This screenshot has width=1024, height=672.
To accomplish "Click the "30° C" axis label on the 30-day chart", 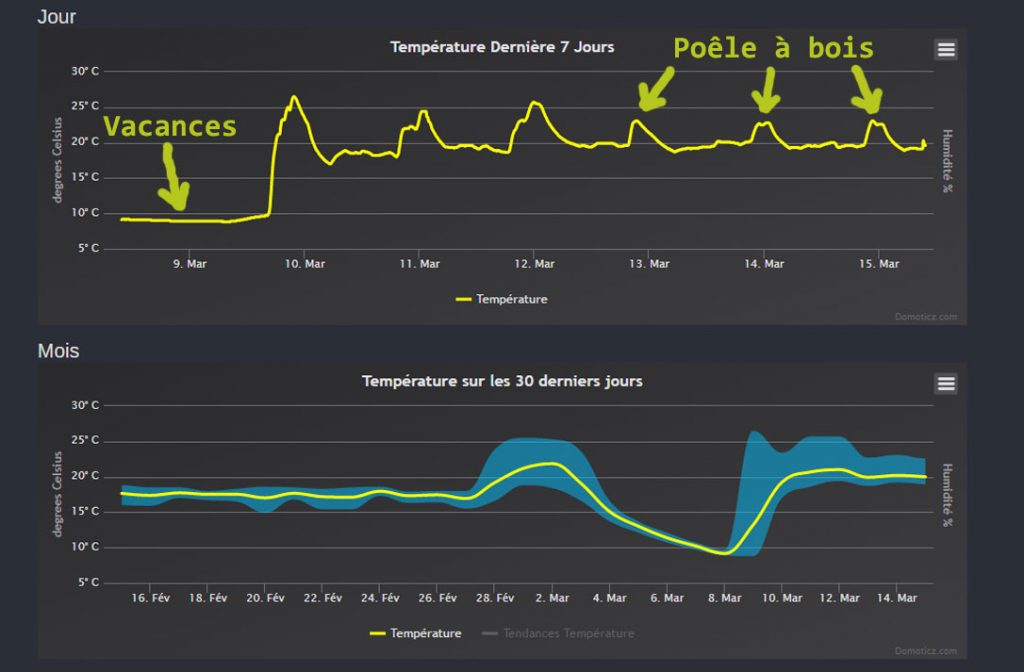I will [86, 405].
